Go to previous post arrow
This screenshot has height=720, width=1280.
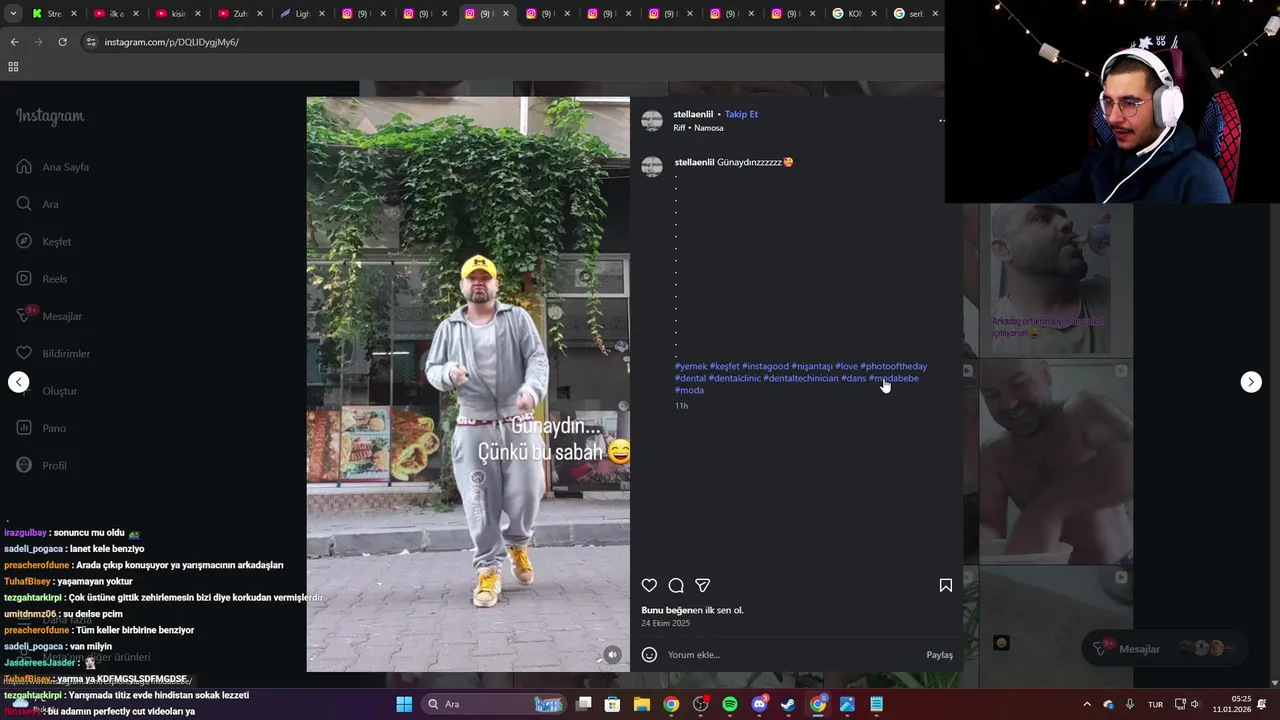point(19,382)
